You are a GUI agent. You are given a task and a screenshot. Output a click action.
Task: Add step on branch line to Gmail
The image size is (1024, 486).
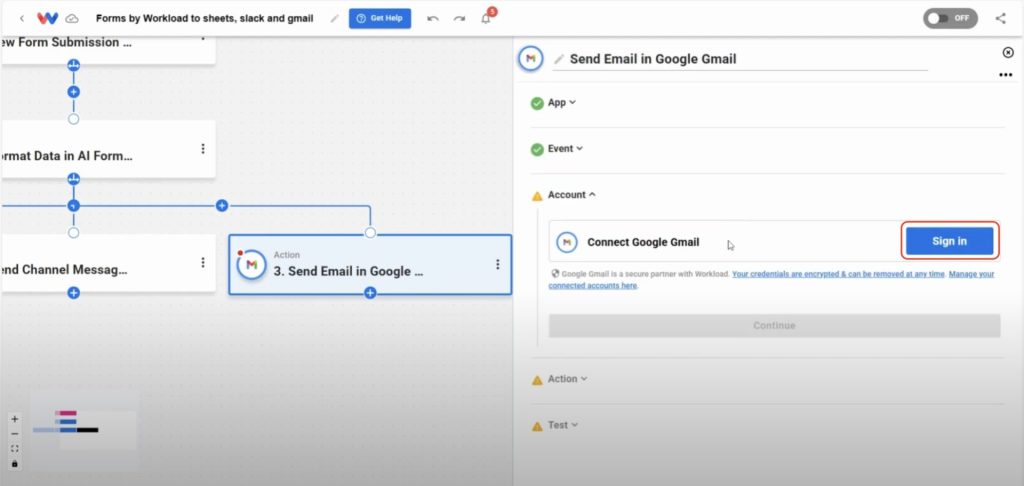(222, 206)
